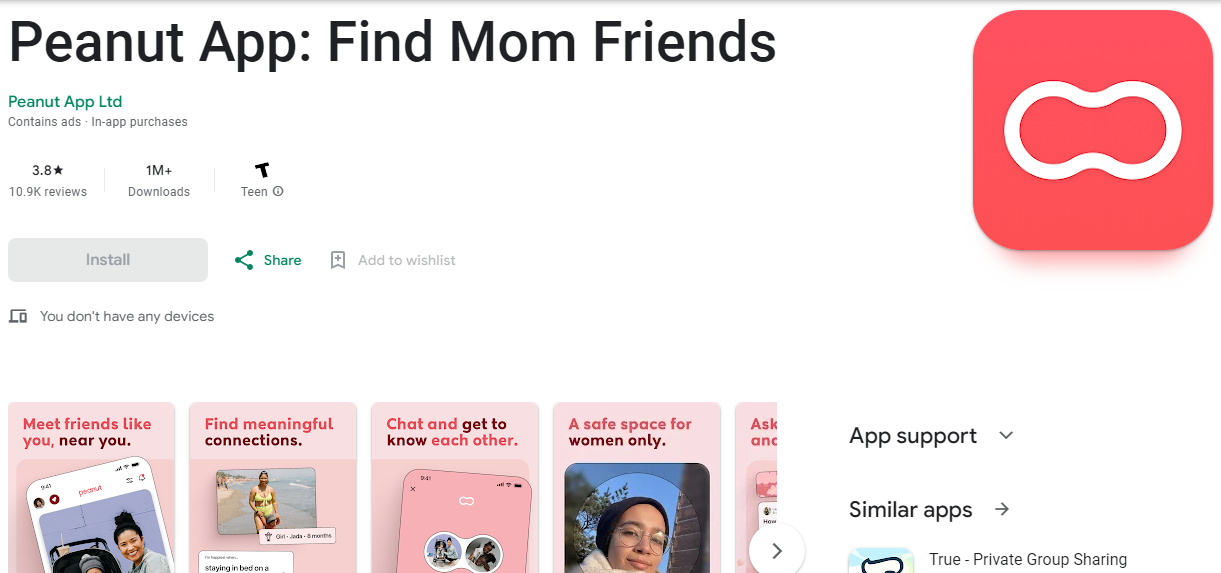Open the True - Private Group Sharing link
1221x573 pixels.
(1028, 560)
